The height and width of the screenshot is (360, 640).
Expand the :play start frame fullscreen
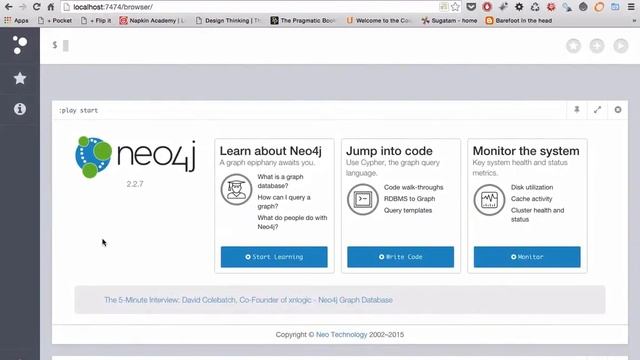pyautogui.click(x=598, y=110)
